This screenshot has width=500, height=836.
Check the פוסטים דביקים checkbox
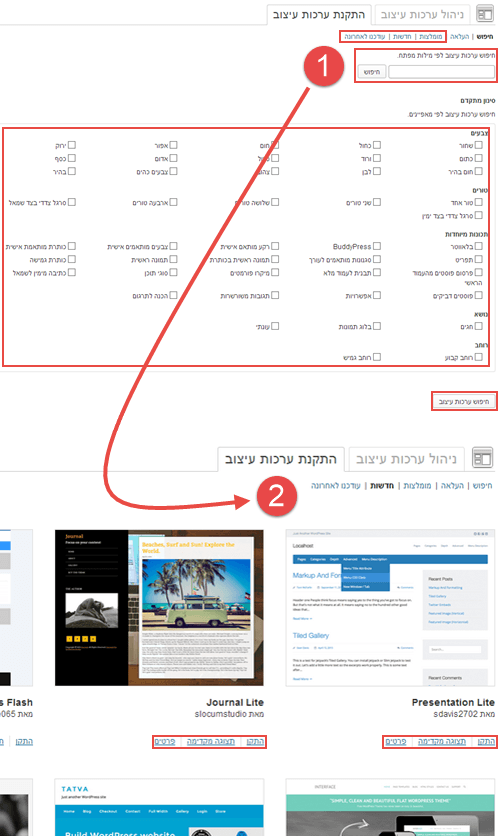point(479,295)
